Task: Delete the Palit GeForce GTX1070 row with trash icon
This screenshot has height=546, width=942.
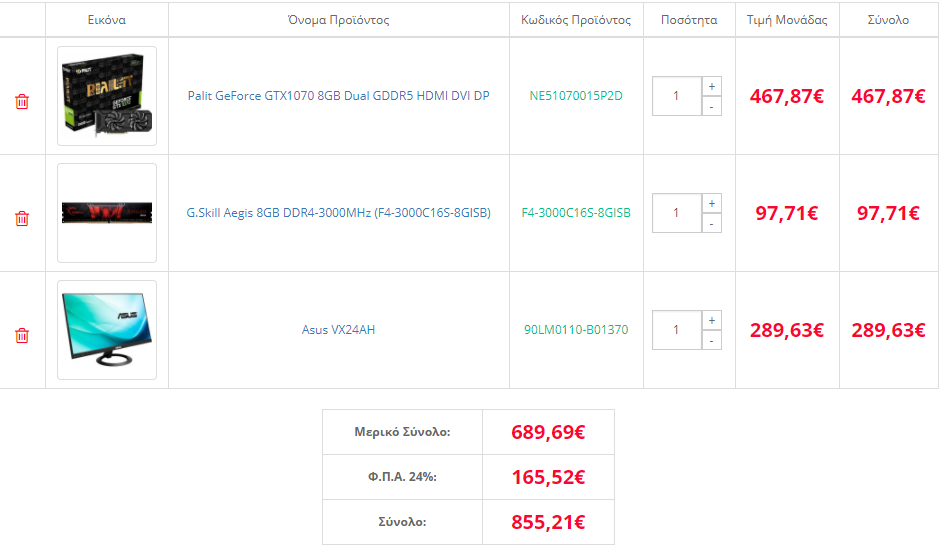Action: 22,102
